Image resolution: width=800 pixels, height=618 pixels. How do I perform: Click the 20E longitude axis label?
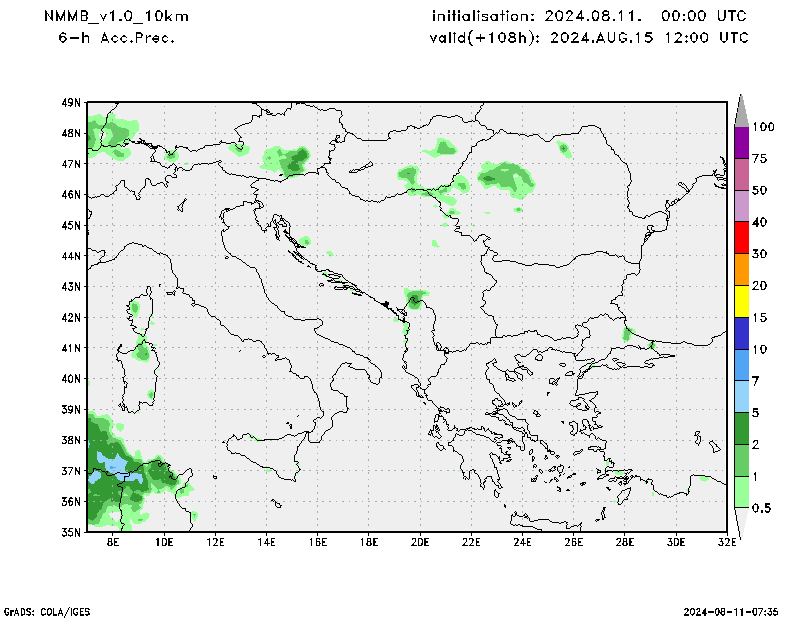tap(420, 543)
